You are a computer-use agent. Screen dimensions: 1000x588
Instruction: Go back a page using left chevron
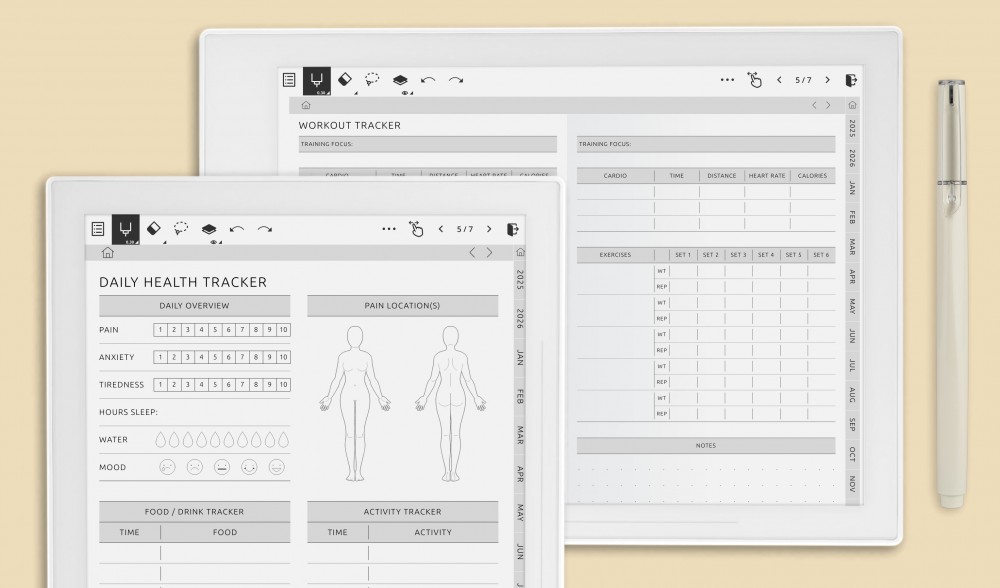tap(441, 228)
